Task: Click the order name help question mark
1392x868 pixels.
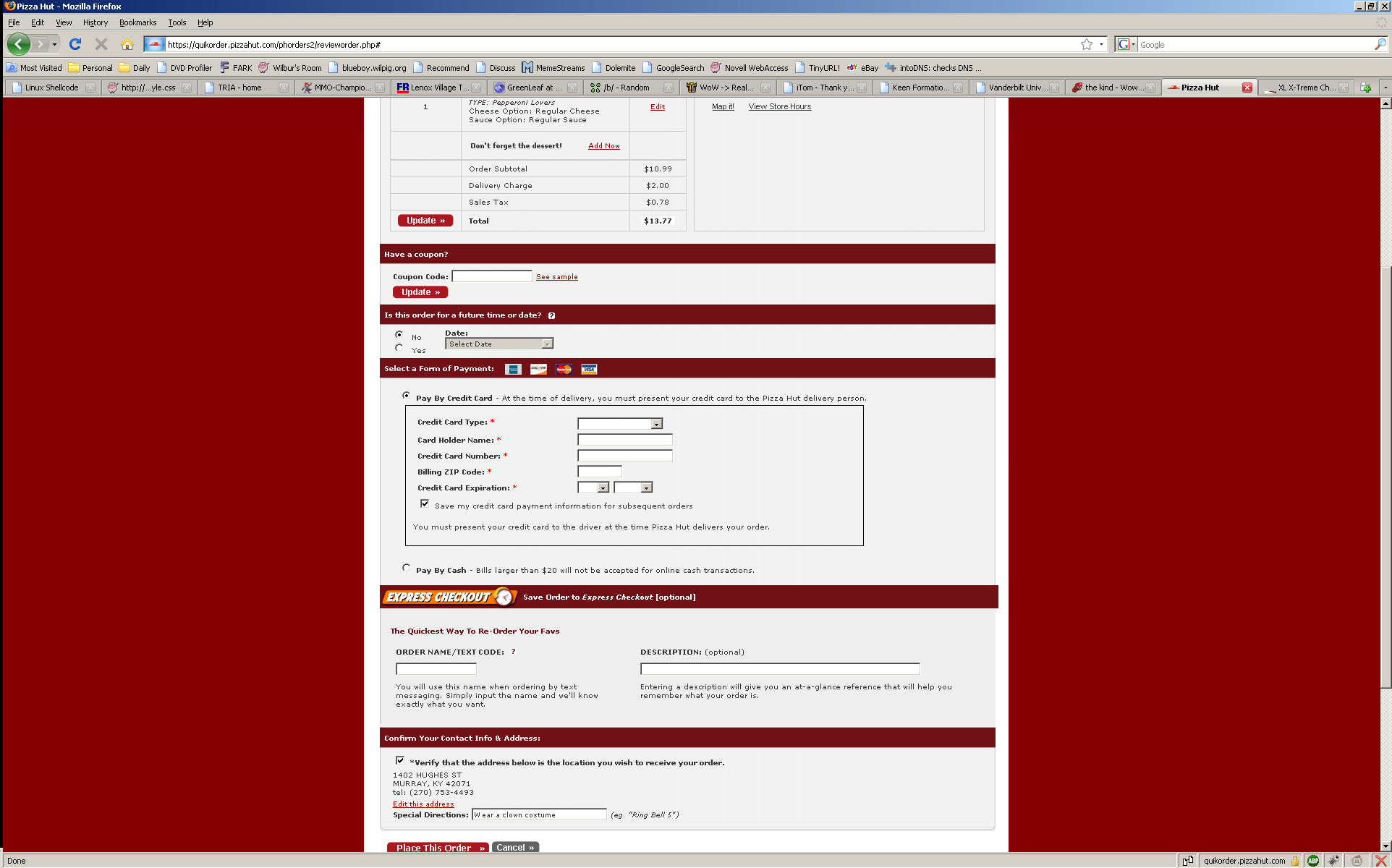Action: [513, 652]
